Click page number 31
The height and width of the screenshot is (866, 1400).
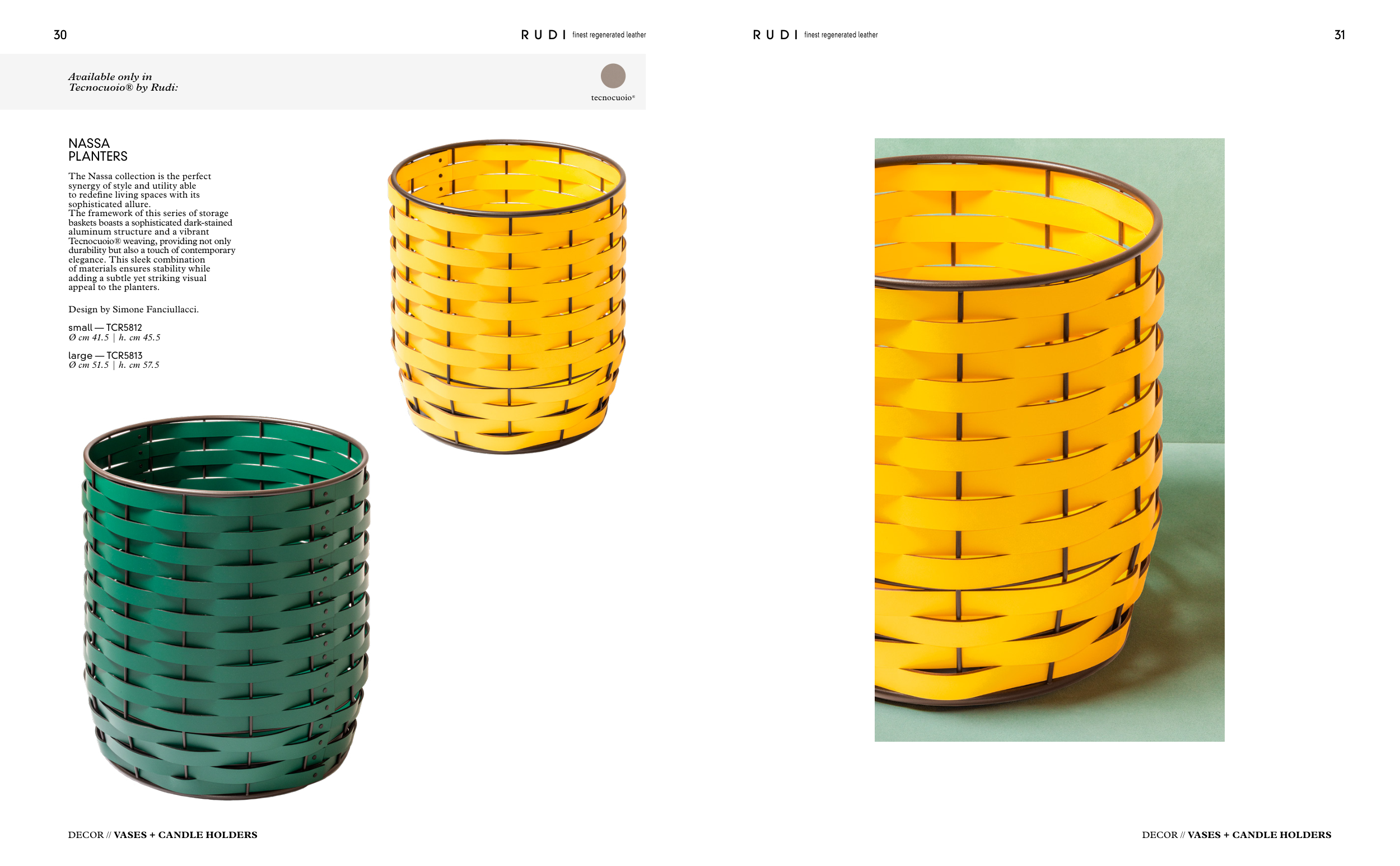(x=1340, y=35)
